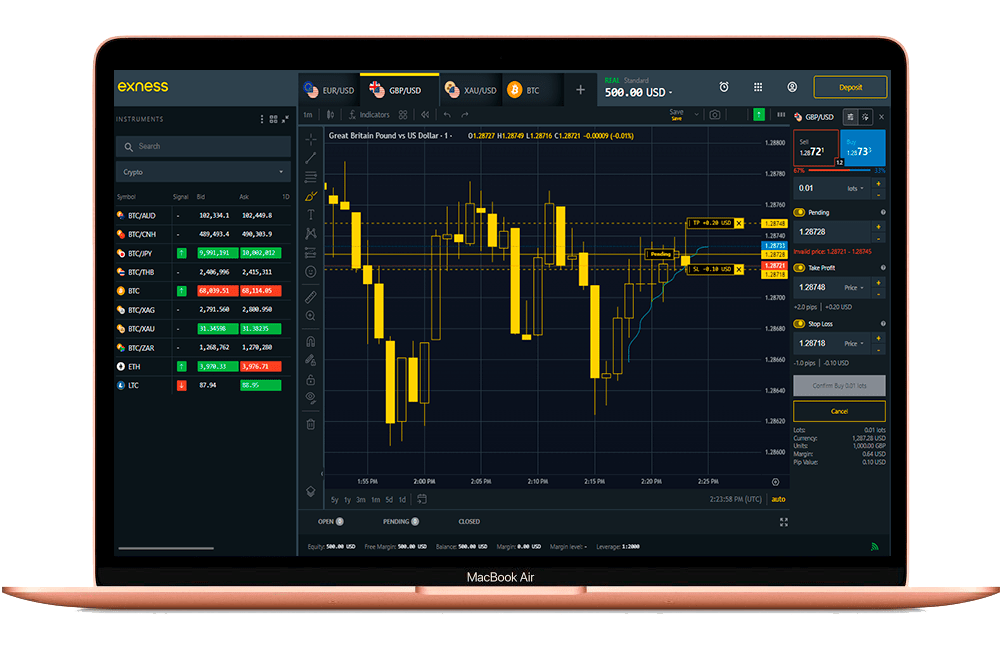The width and height of the screenshot is (1000, 657).
Task: Click the Search instruments field
Action: click(203, 147)
